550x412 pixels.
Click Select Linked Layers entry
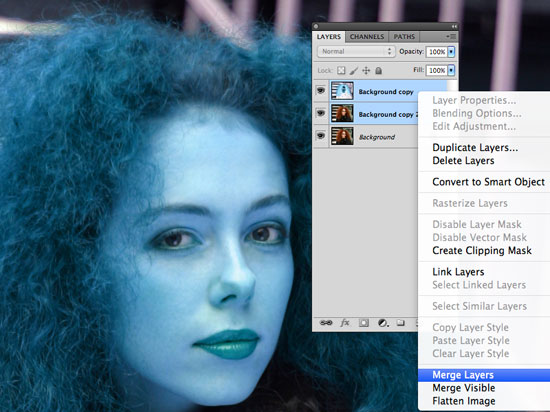tap(484, 285)
